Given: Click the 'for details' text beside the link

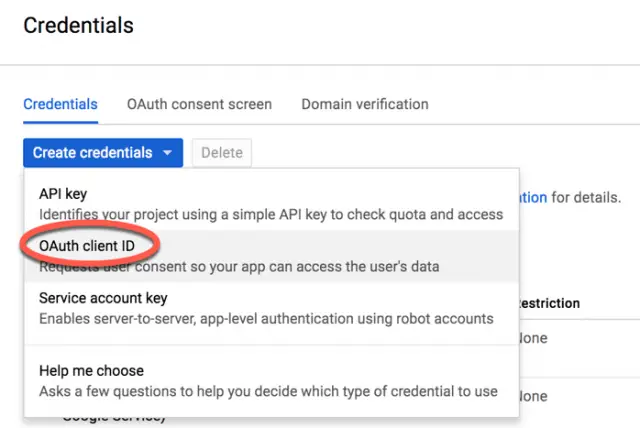Looking at the screenshot, I should [586, 198].
